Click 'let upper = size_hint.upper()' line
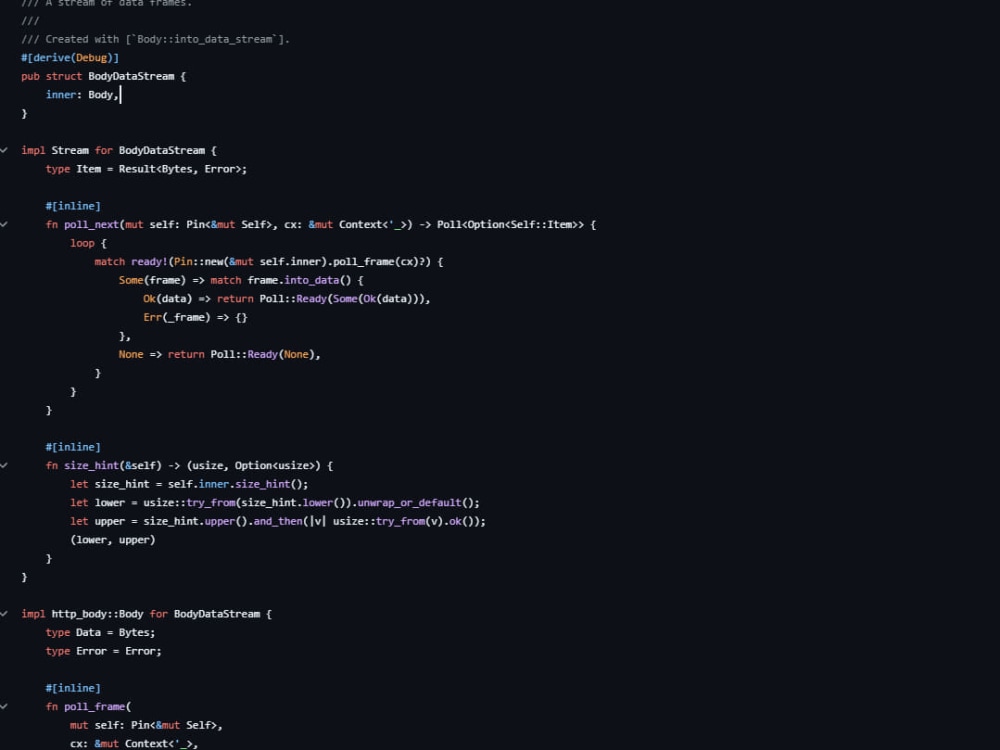 pyautogui.click(x=277, y=521)
